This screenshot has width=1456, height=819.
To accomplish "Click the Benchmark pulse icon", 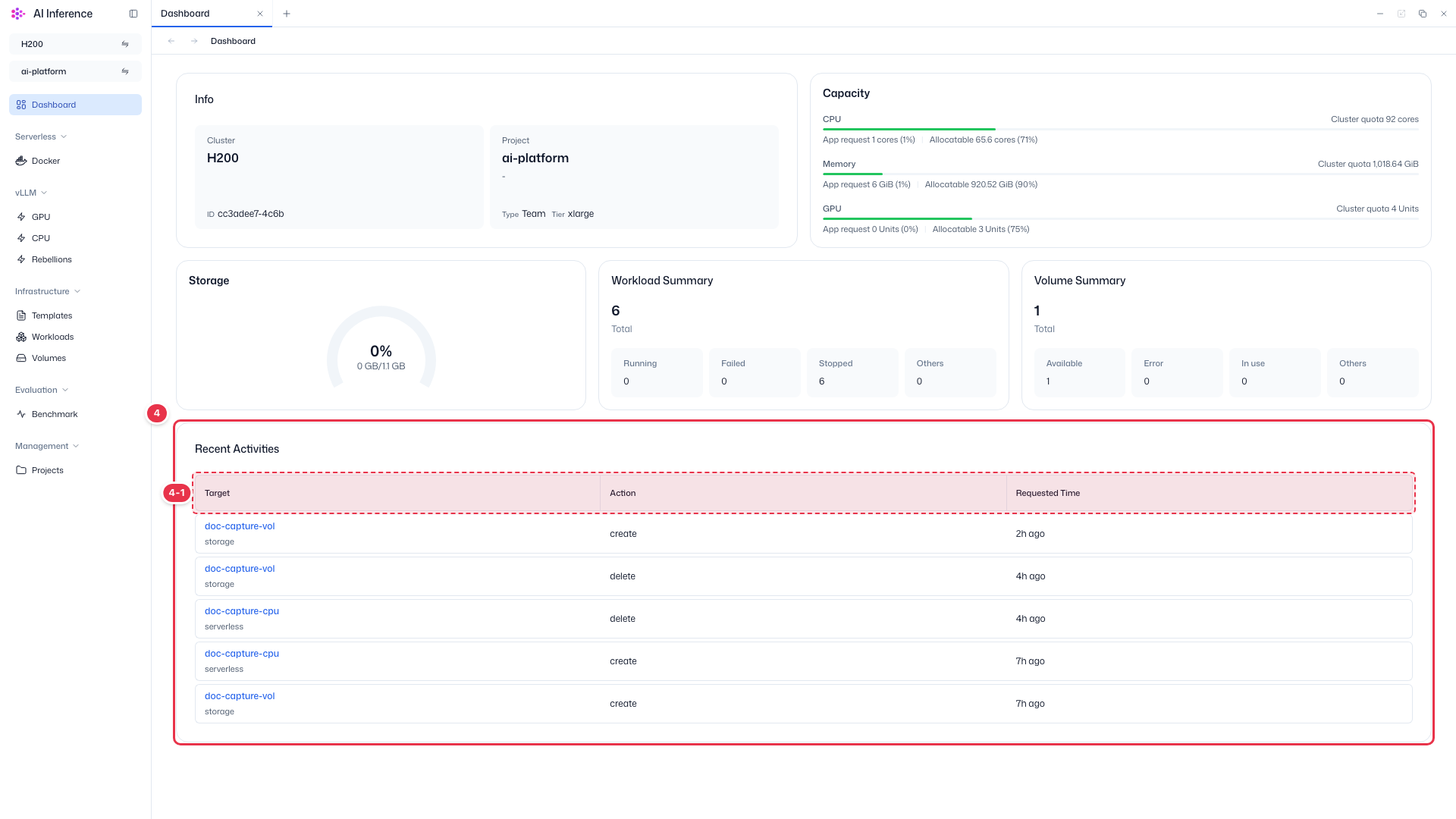I will point(21,414).
